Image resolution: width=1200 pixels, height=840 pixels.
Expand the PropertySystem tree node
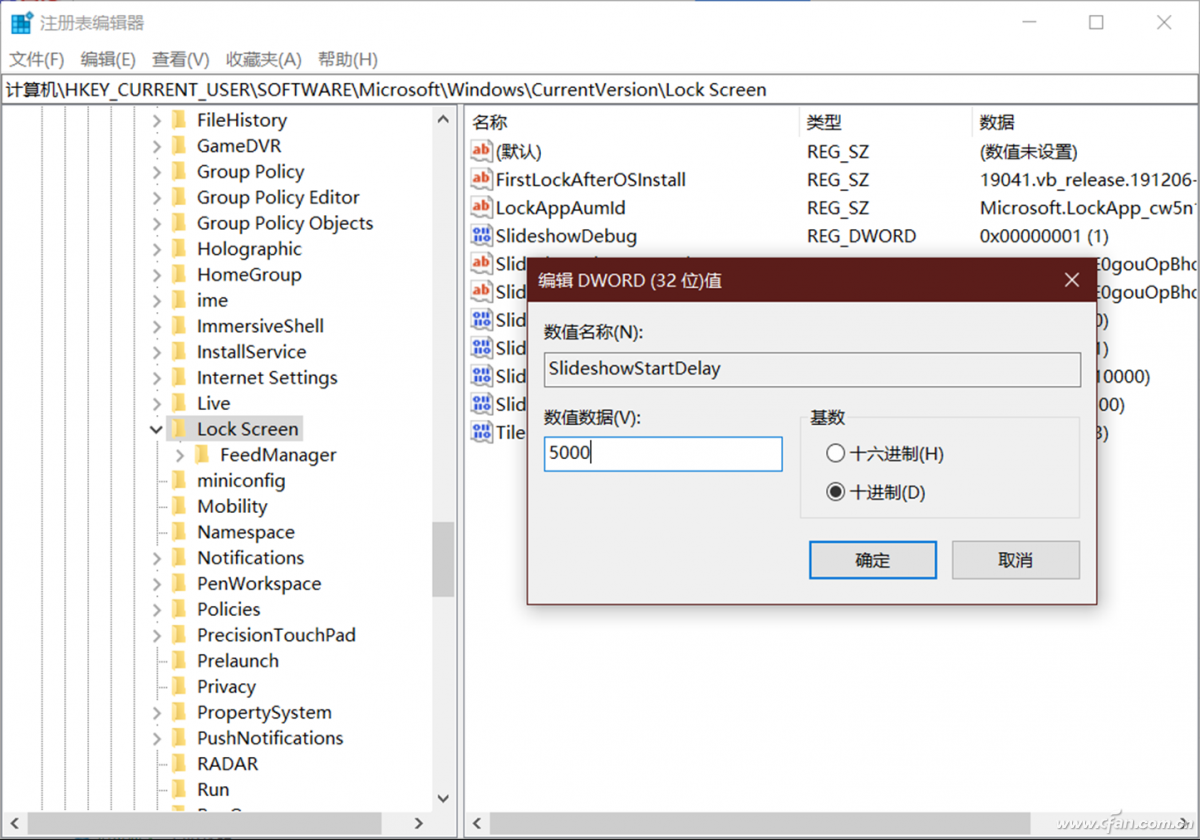(x=156, y=713)
